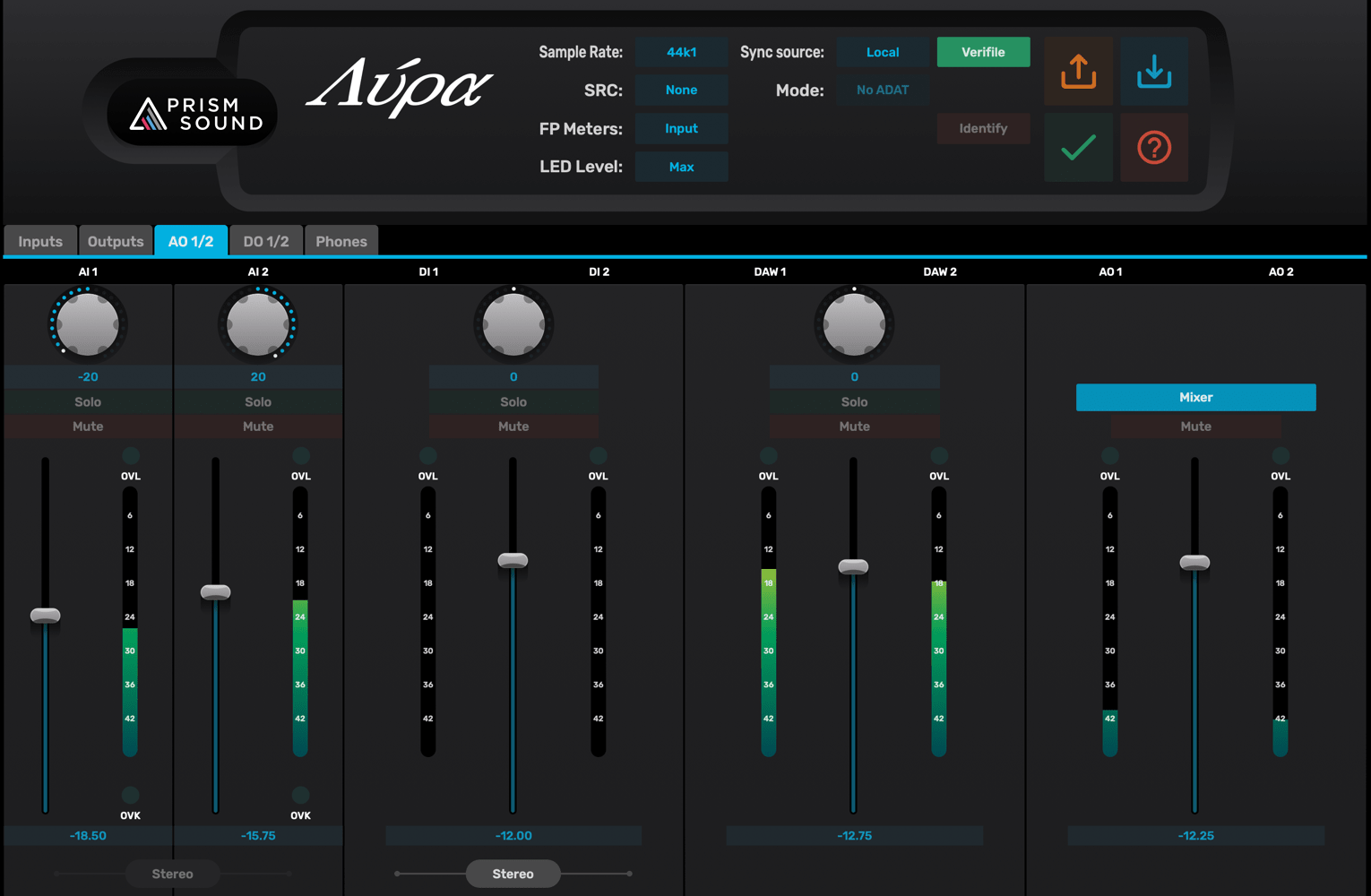The width and height of the screenshot is (1371, 896).
Task: Click the Verifile button
Action: tap(983, 52)
